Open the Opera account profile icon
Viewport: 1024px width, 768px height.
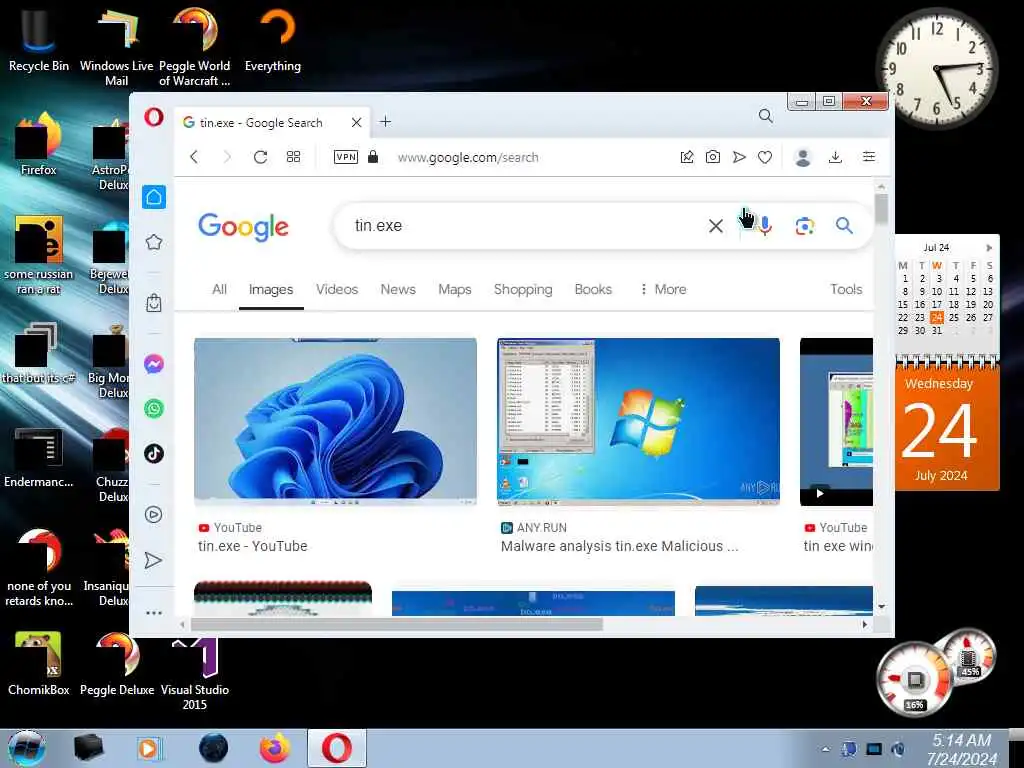[803, 157]
